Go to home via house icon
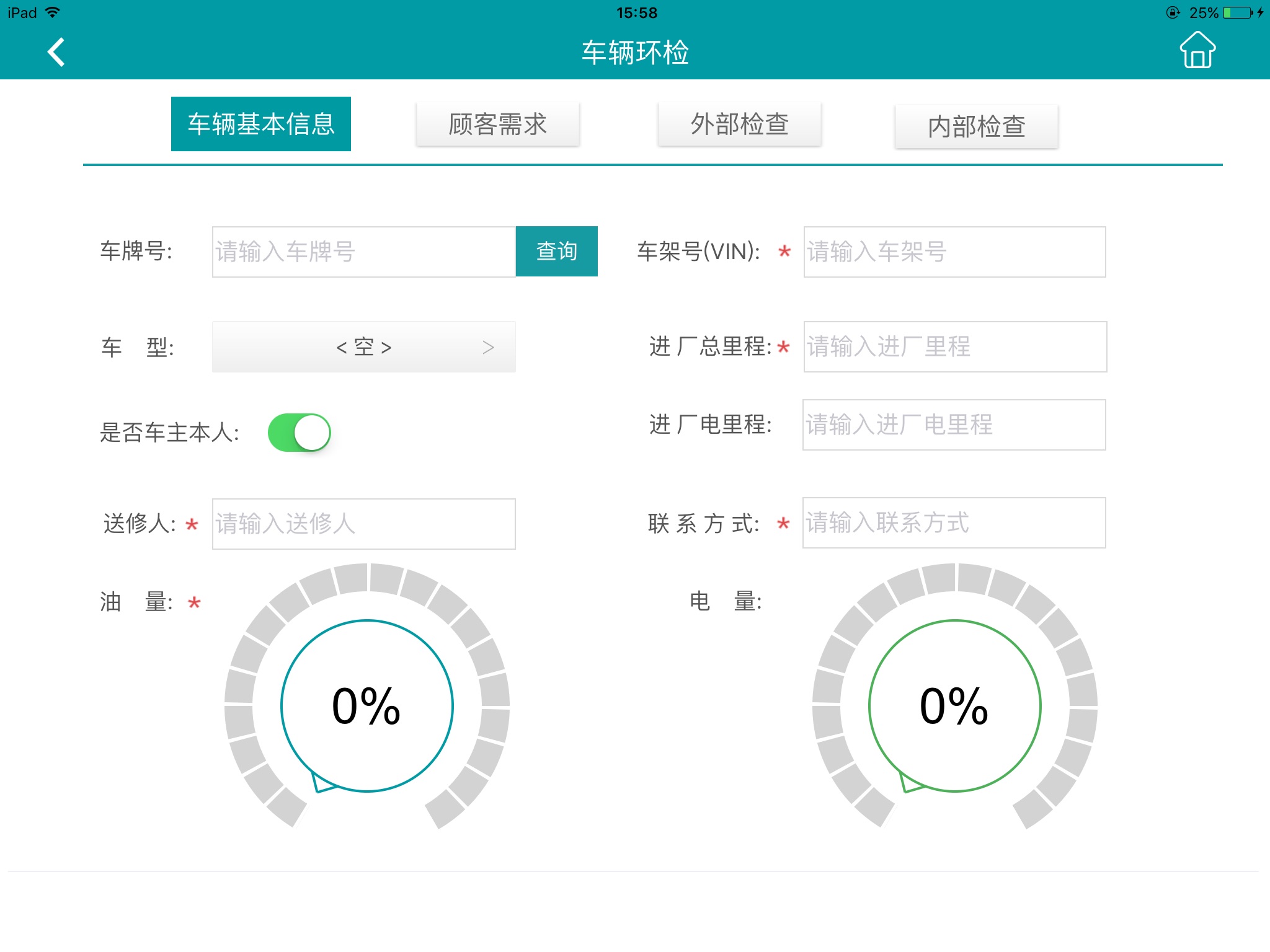This screenshot has width=1270, height=952. pos(1197,50)
